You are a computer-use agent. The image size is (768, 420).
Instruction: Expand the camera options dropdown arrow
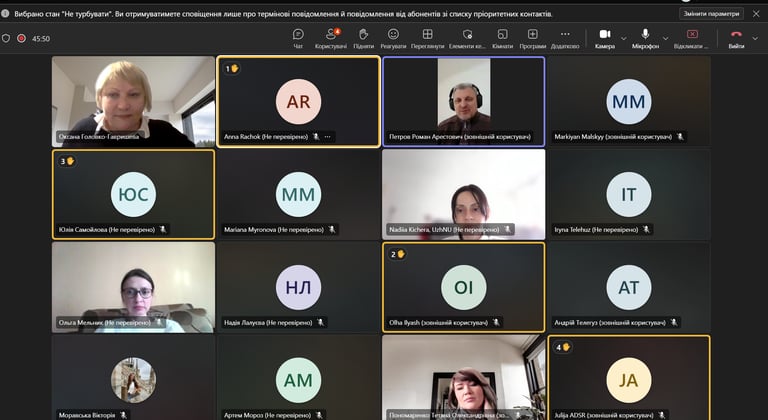pos(624,38)
